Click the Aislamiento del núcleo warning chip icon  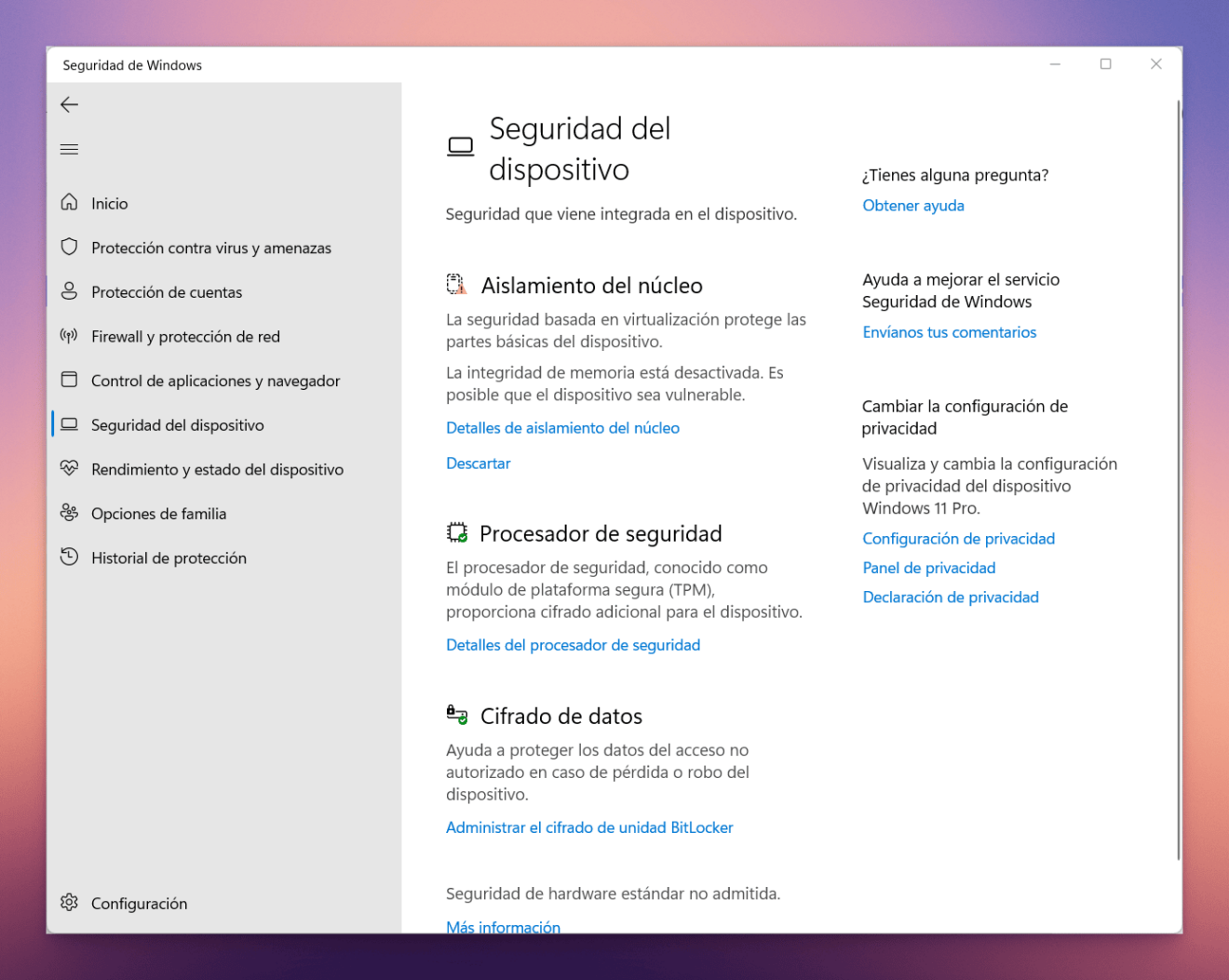click(x=456, y=285)
